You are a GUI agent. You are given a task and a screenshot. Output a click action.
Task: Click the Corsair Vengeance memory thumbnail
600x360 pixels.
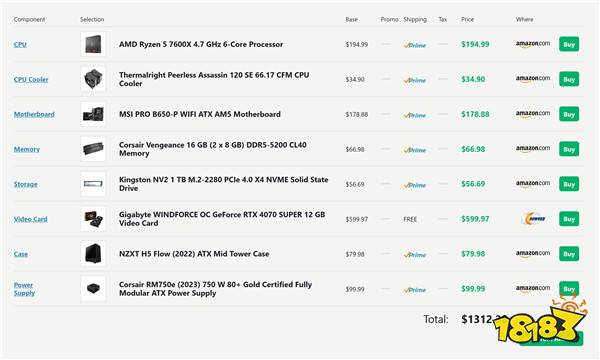(93, 149)
